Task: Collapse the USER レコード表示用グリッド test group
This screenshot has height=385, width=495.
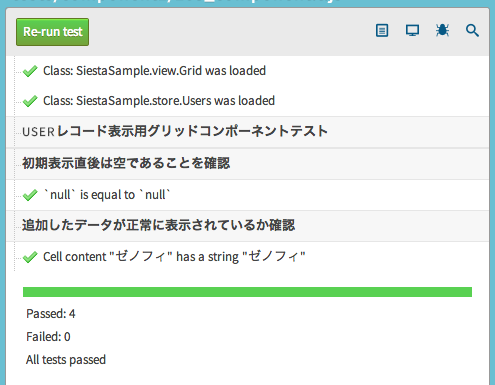Action: 247,132
